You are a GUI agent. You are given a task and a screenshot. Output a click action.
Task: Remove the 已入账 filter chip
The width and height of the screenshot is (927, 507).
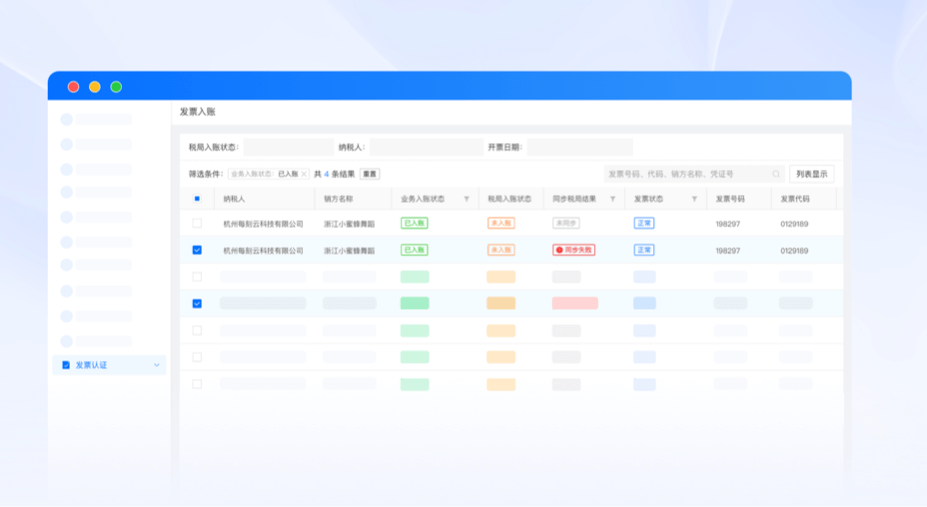pyautogui.click(x=304, y=174)
